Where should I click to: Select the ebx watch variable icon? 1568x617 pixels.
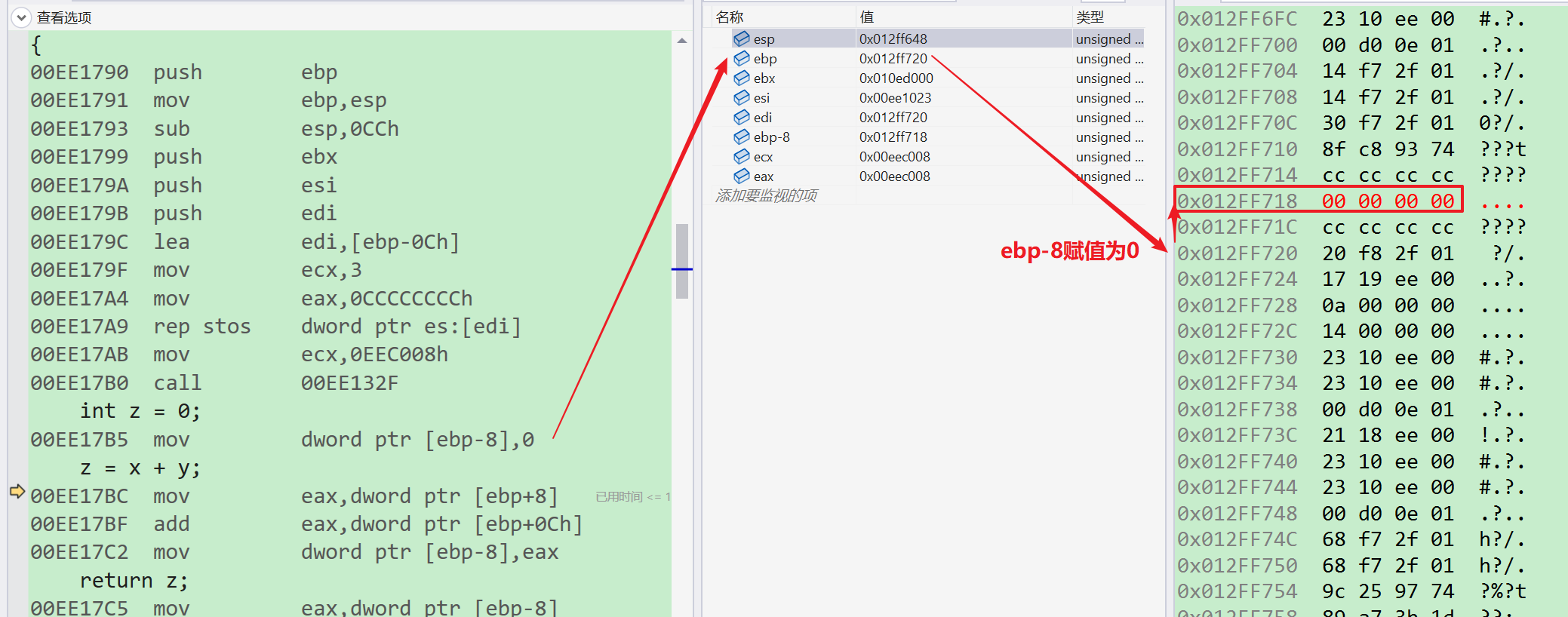tap(742, 78)
